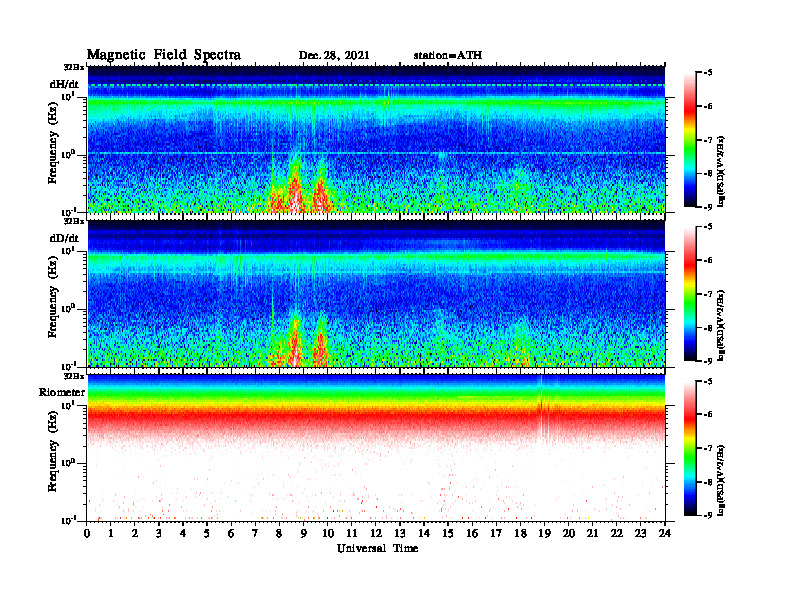The height and width of the screenshot is (612, 792).
Task: Select the Riometer panel label
Action: click(62, 392)
